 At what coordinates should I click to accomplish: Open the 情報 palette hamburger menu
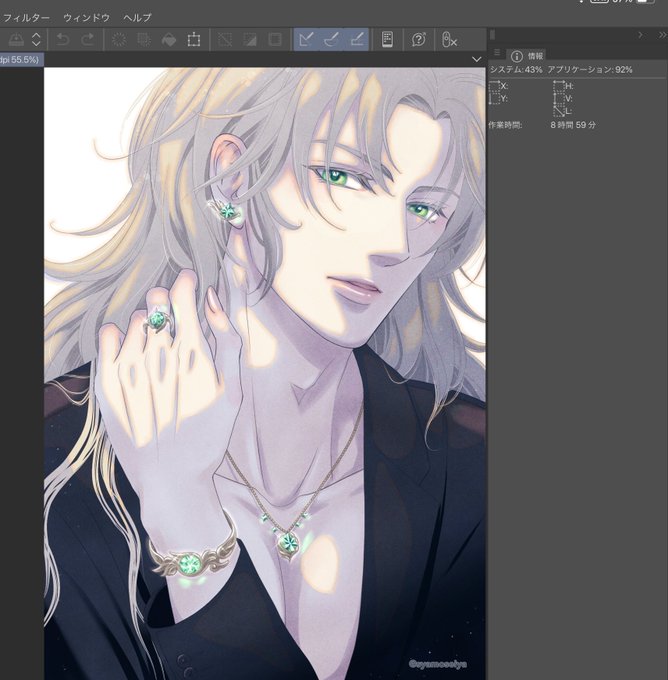497,52
